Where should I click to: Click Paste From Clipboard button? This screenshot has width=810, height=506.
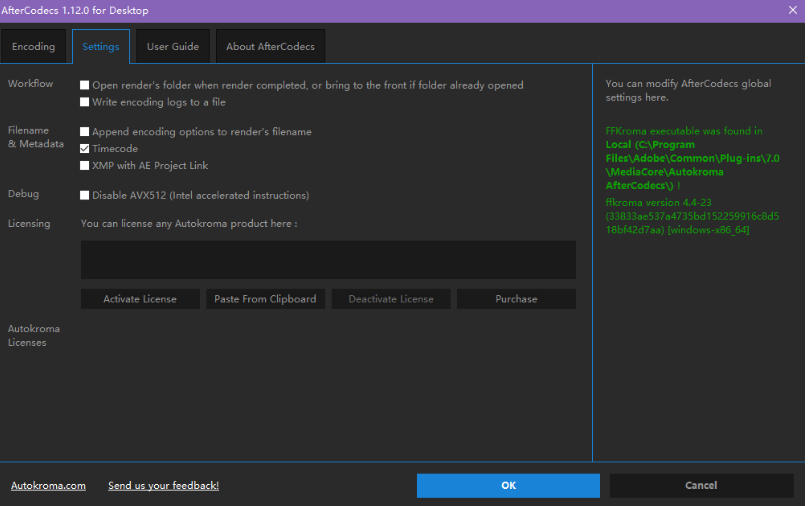pyautogui.click(x=265, y=299)
